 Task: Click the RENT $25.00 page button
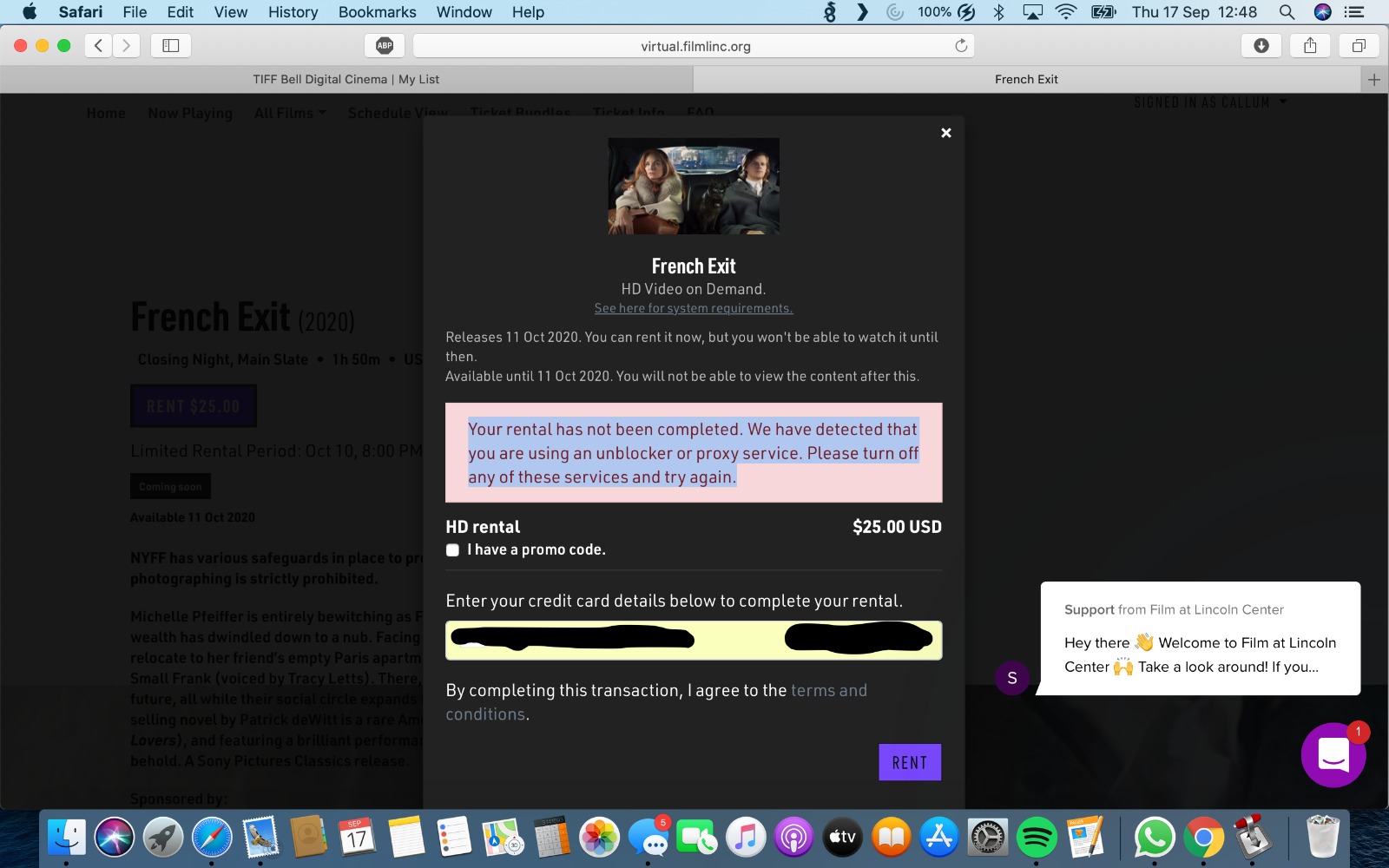click(194, 406)
